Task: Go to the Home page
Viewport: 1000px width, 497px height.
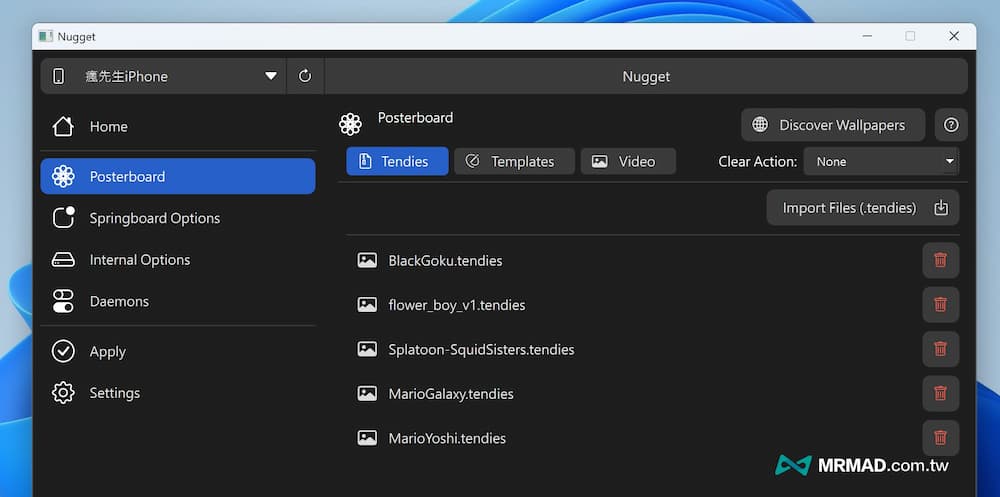Action: pos(178,126)
